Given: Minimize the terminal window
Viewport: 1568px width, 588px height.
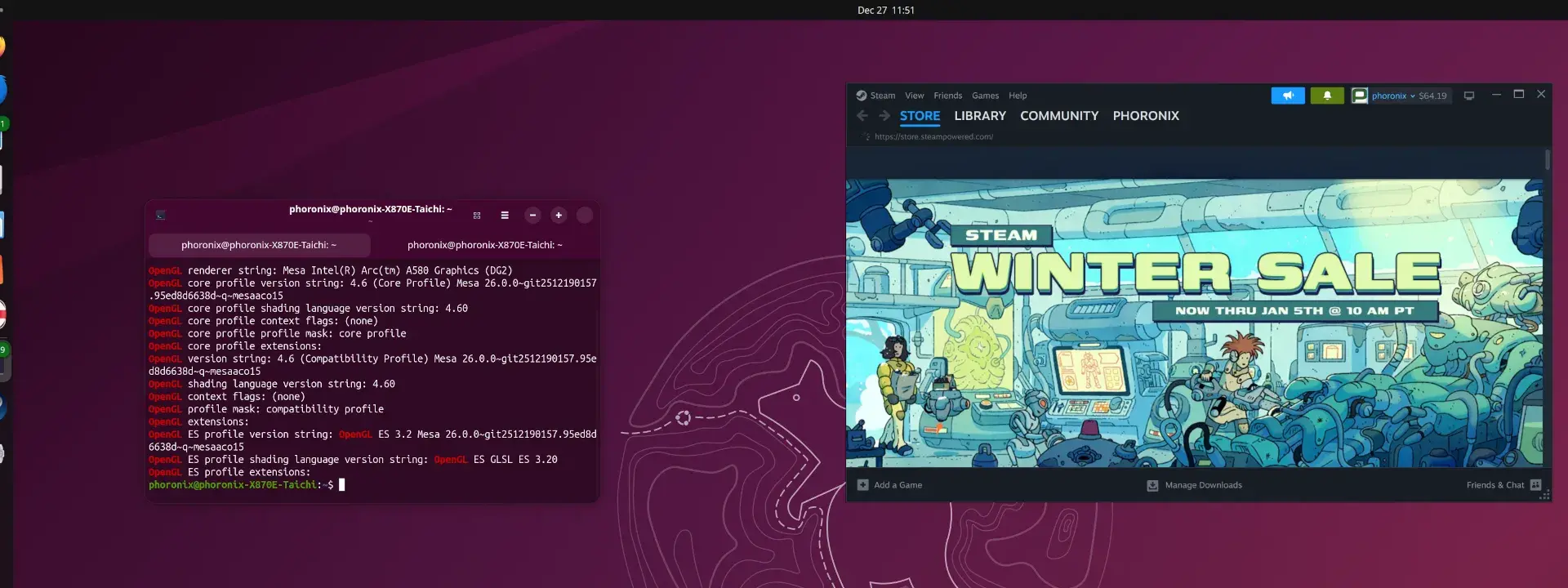Looking at the screenshot, I should (x=532, y=216).
